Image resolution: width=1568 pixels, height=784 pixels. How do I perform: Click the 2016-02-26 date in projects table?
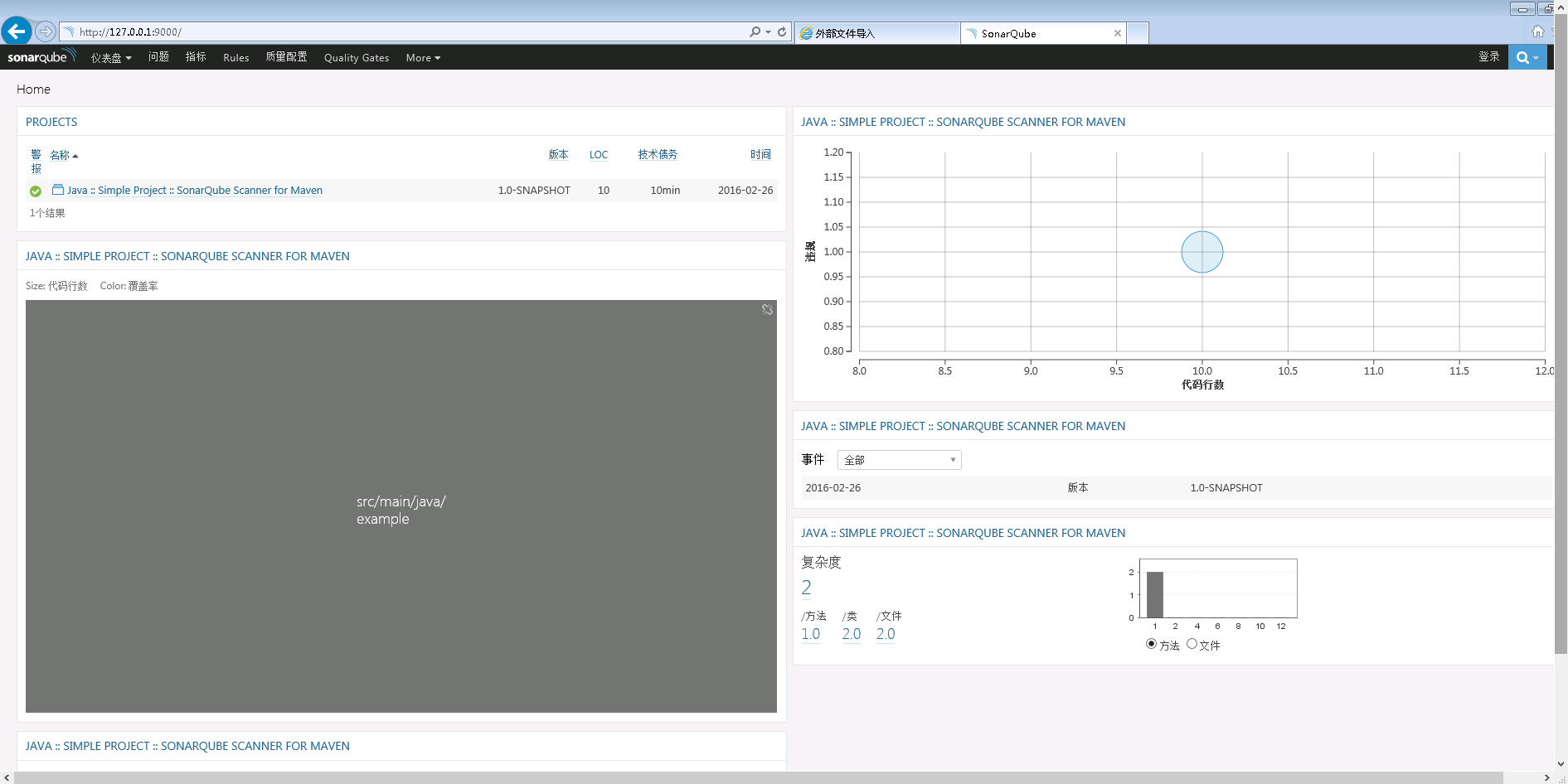[x=745, y=190]
